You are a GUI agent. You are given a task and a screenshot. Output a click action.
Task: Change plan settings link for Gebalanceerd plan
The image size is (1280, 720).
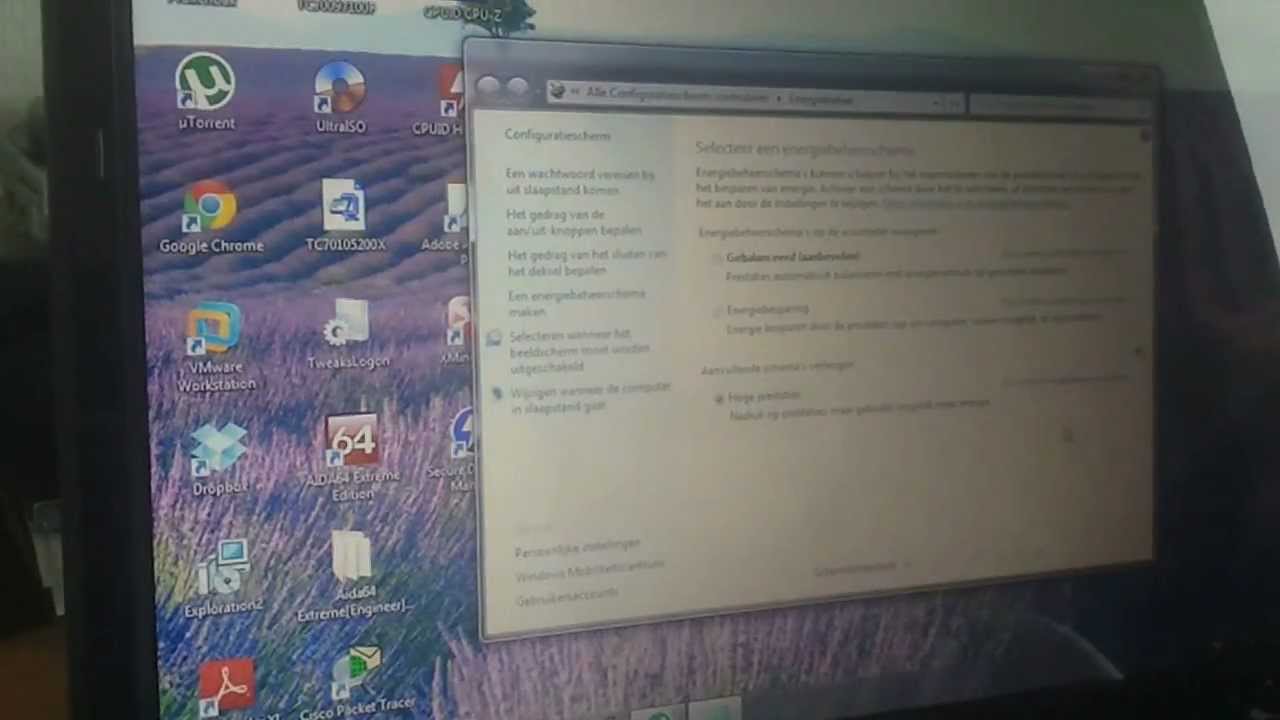[1065, 254]
